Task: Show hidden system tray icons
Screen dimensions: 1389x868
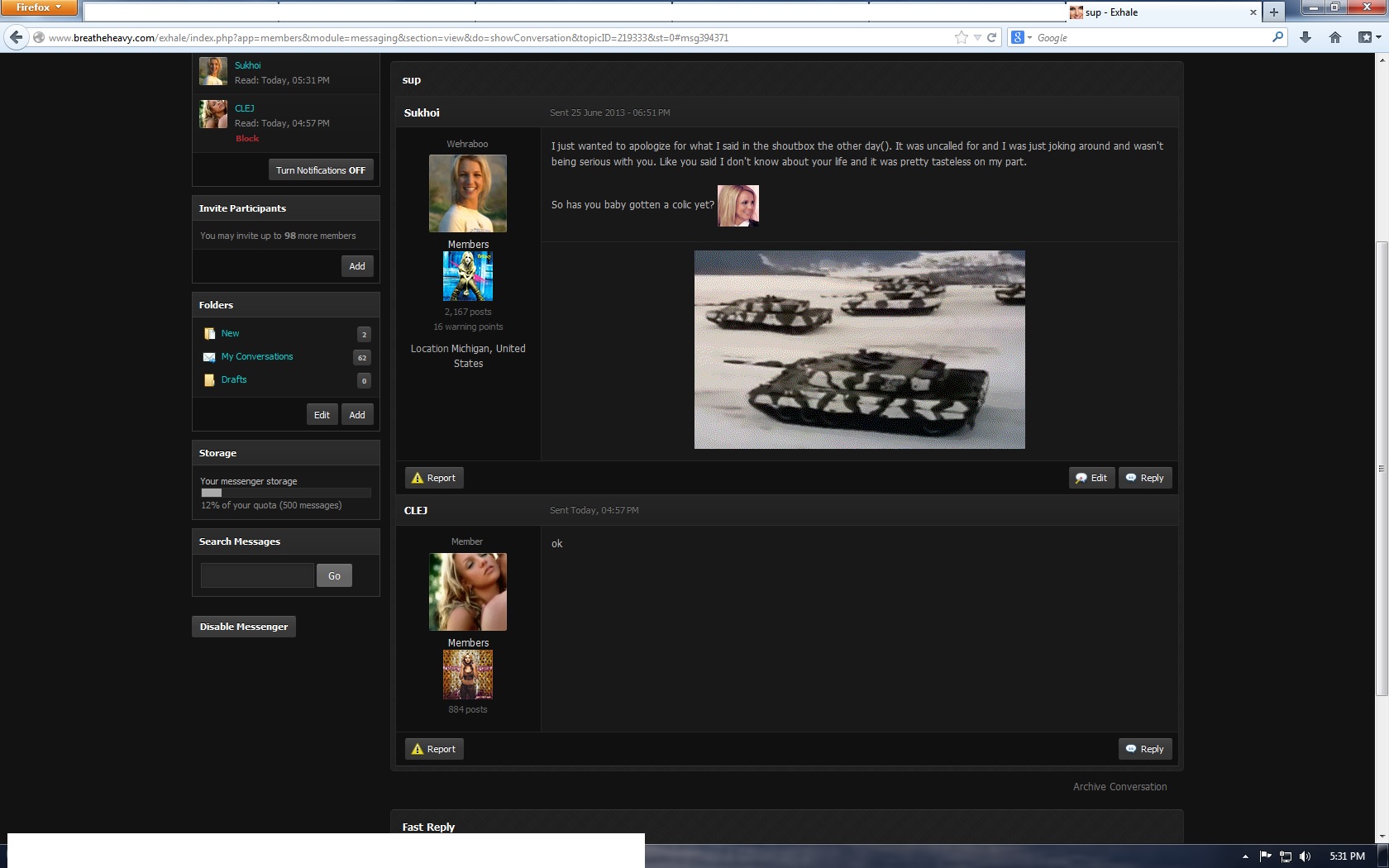Action: tap(1245, 856)
